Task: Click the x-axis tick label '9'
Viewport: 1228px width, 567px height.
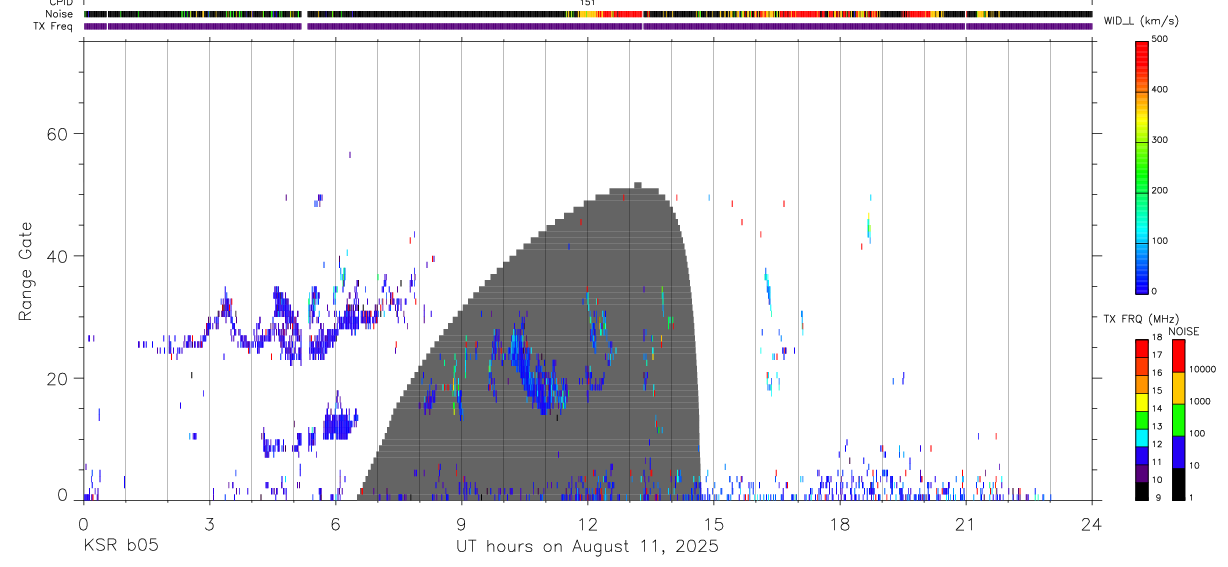Action: pos(461,524)
